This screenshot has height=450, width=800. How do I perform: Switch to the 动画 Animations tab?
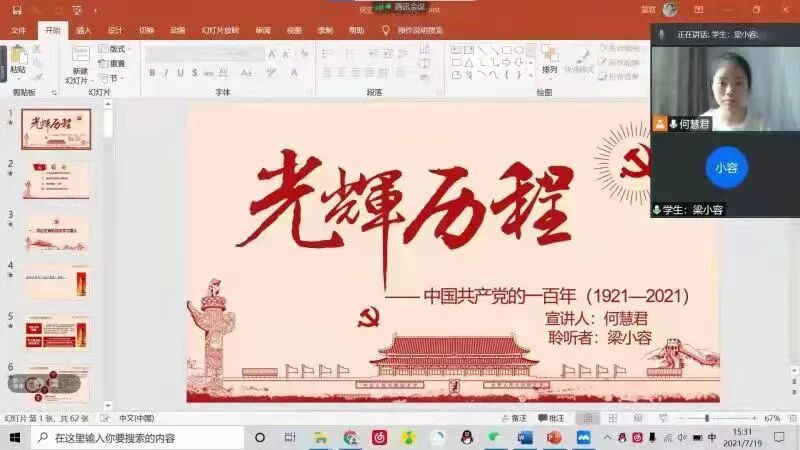pyautogui.click(x=178, y=31)
